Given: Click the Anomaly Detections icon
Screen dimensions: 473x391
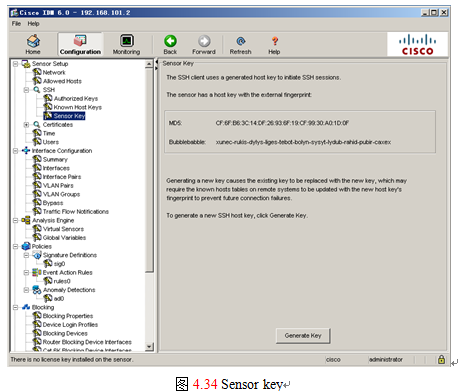Looking at the screenshot, I should (37, 290).
